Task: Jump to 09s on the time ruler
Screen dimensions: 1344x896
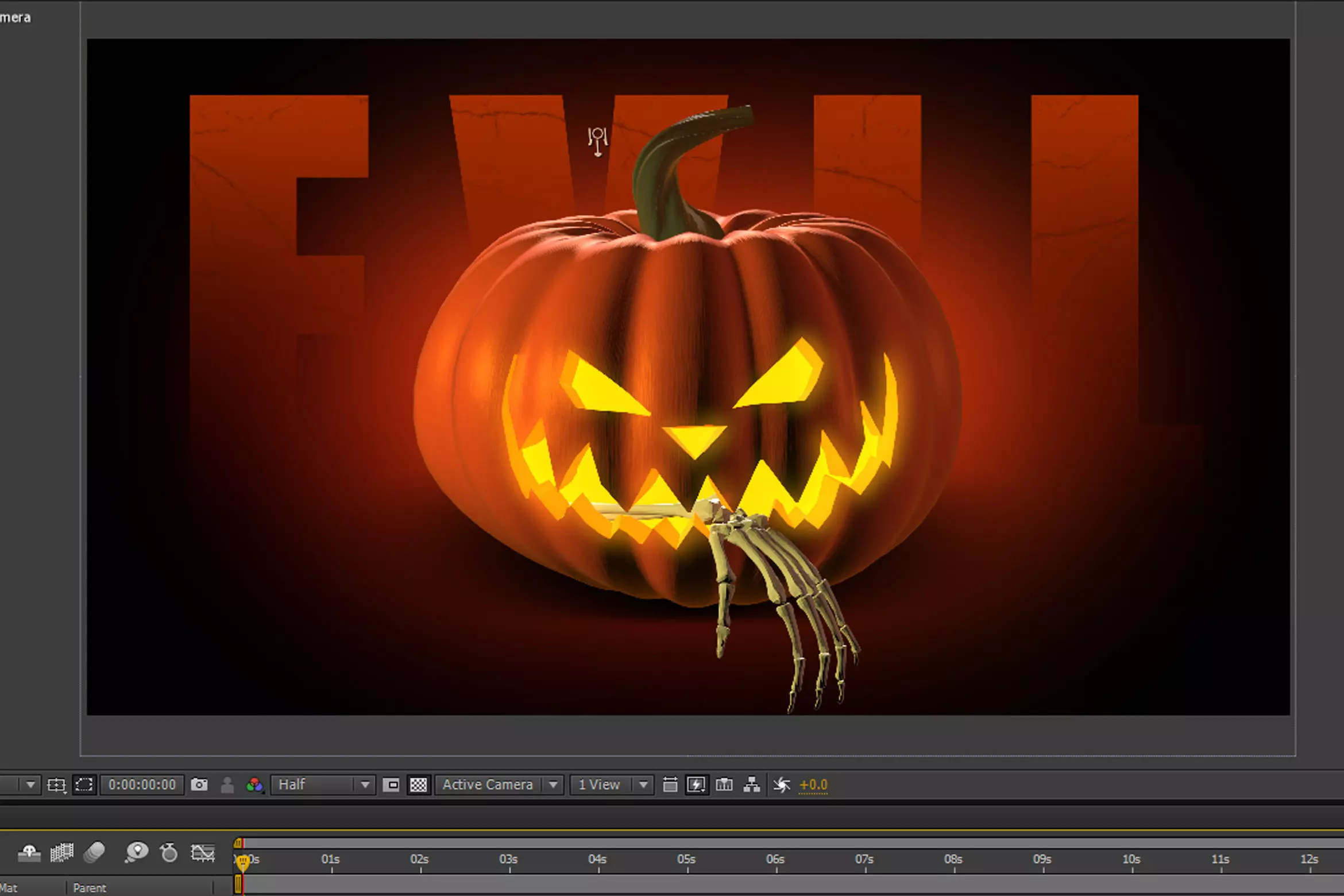Action: tap(1043, 860)
